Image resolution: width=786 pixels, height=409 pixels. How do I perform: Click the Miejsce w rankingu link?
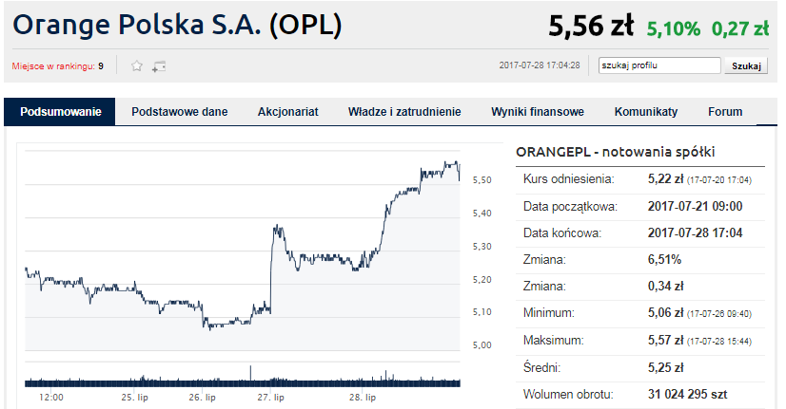tap(53, 66)
